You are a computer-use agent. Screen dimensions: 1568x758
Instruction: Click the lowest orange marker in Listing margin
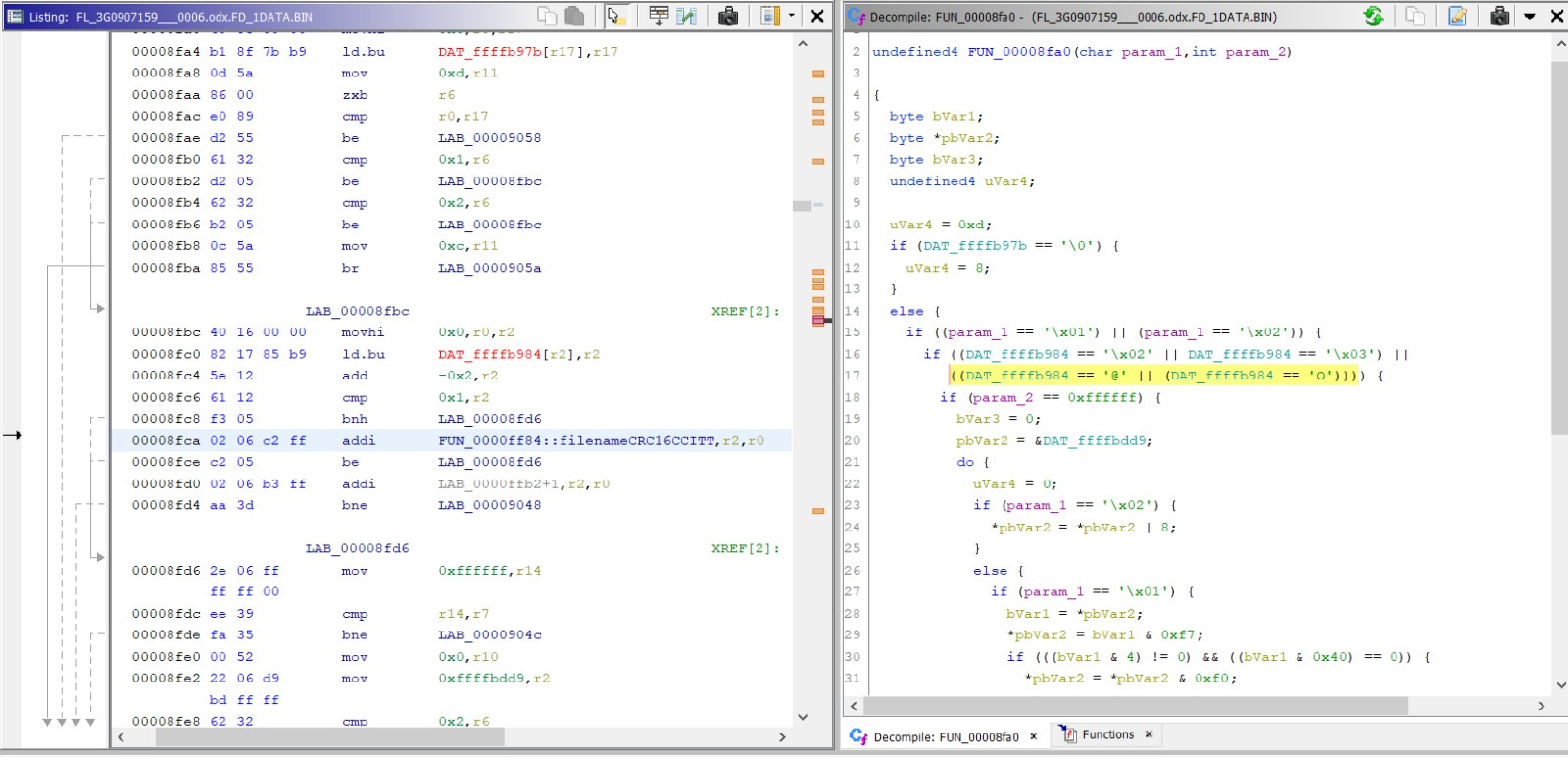click(818, 511)
